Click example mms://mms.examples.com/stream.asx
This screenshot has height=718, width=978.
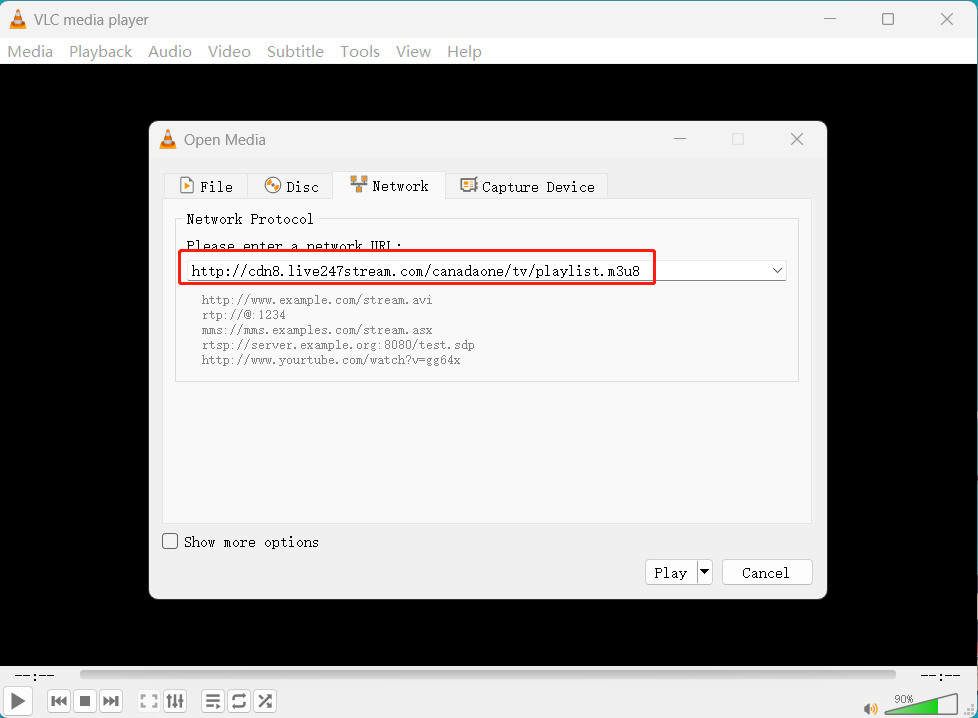point(317,330)
